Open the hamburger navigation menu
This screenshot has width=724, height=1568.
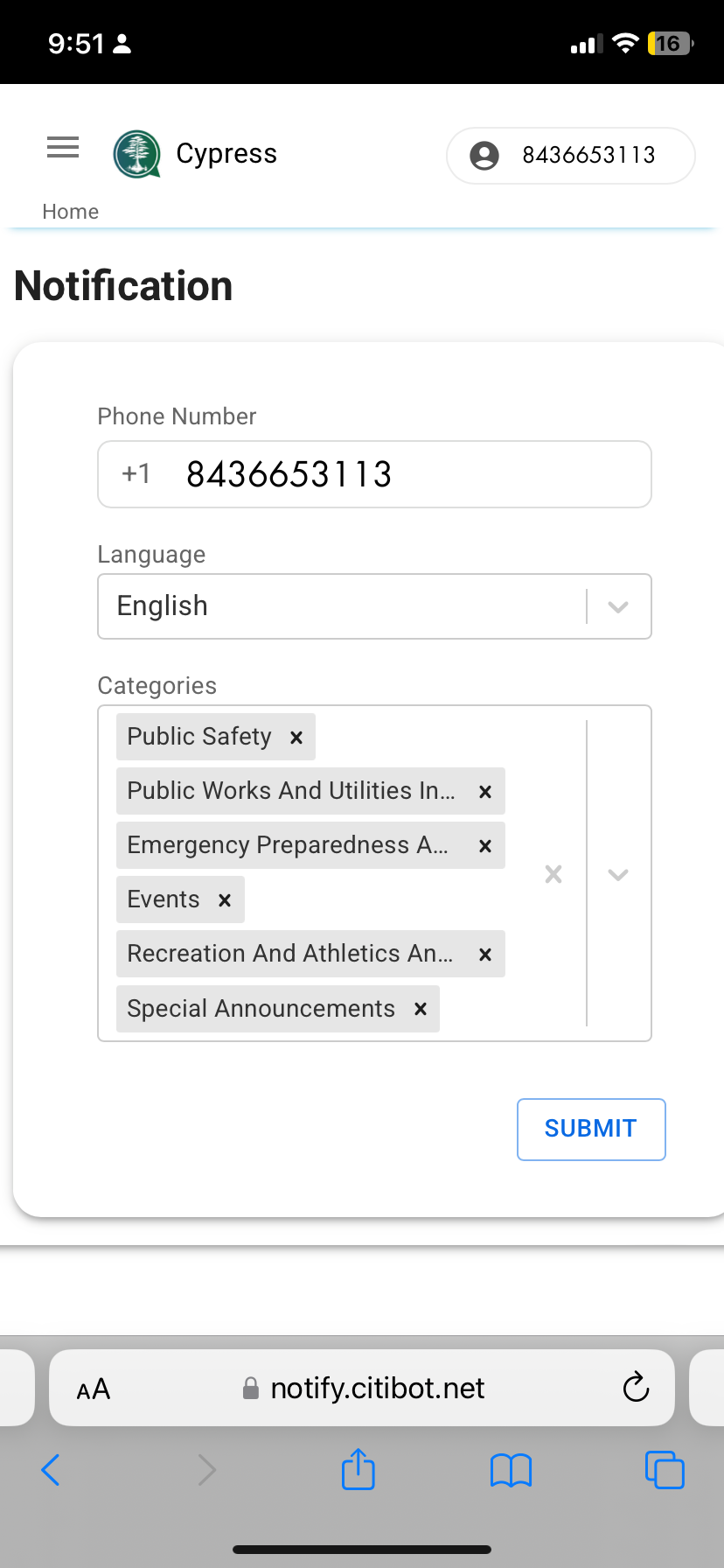(x=62, y=147)
